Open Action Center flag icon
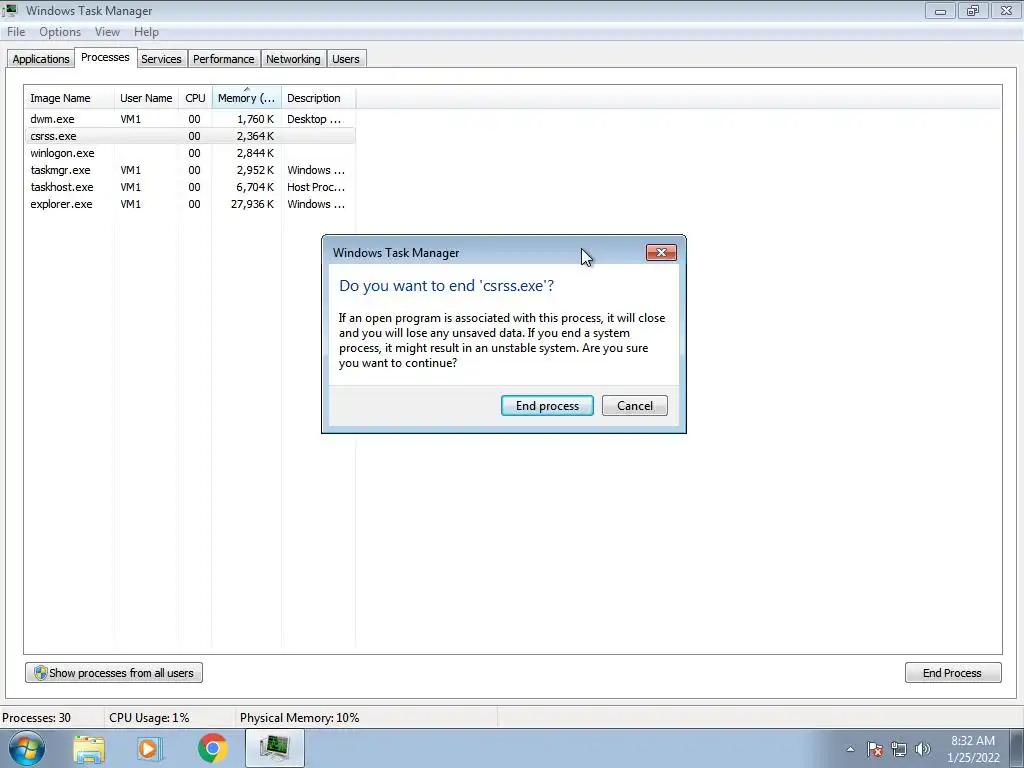 (x=875, y=749)
